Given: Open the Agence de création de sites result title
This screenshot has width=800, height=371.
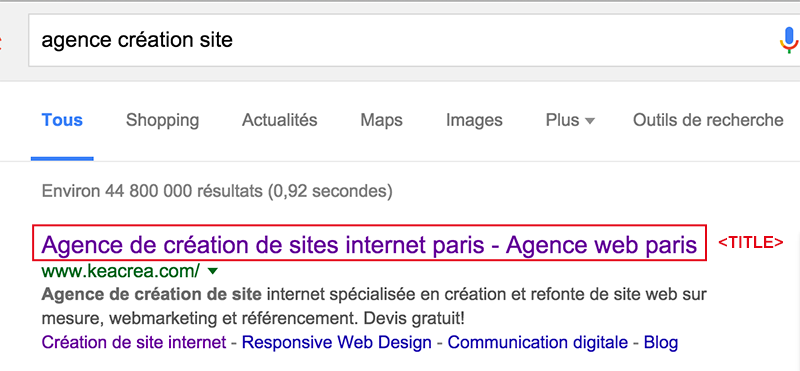Looking at the screenshot, I should coord(369,245).
